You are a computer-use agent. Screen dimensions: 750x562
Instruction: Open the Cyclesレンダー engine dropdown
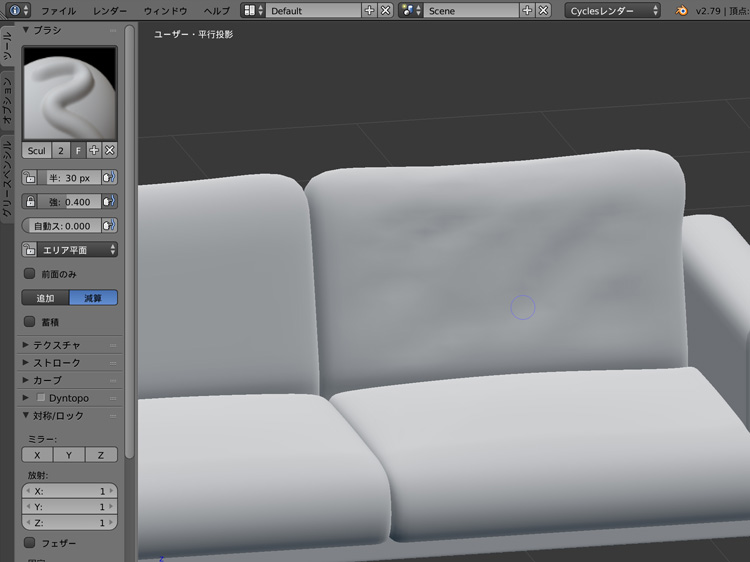(x=613, y=10)
